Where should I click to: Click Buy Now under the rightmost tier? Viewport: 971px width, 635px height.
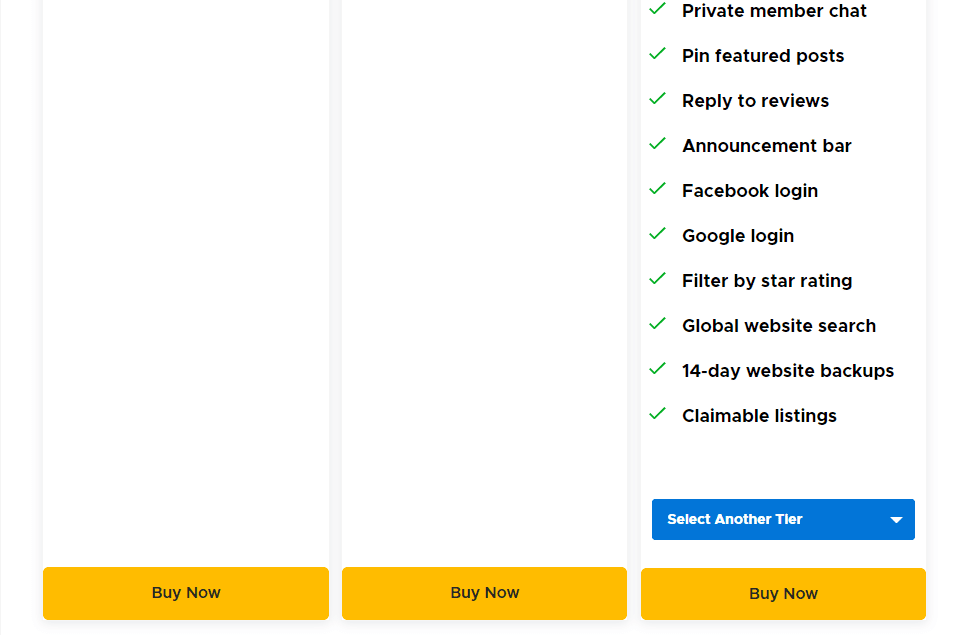[783, 593]
